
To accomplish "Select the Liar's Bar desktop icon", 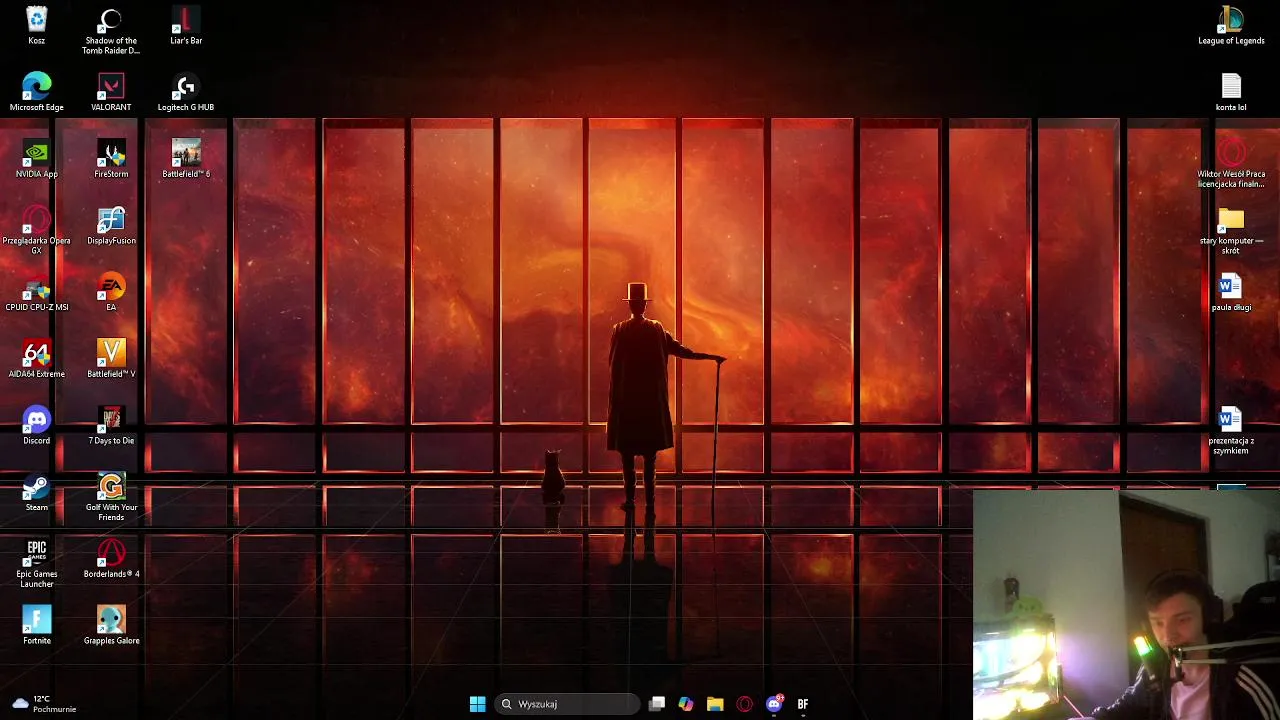I will [186, 26].
